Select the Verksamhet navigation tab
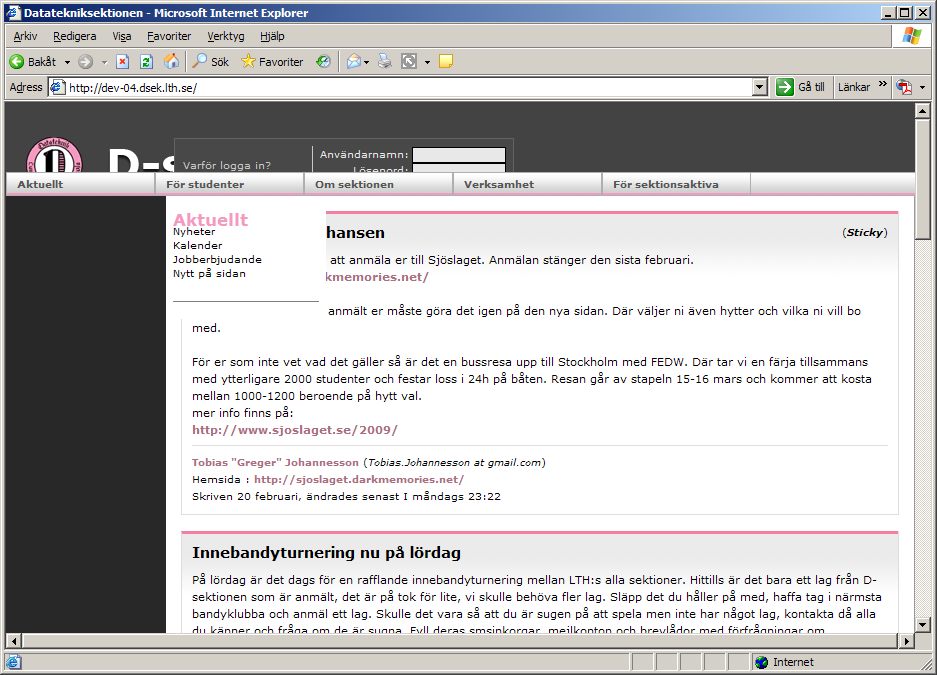 (x=527, y=184)
